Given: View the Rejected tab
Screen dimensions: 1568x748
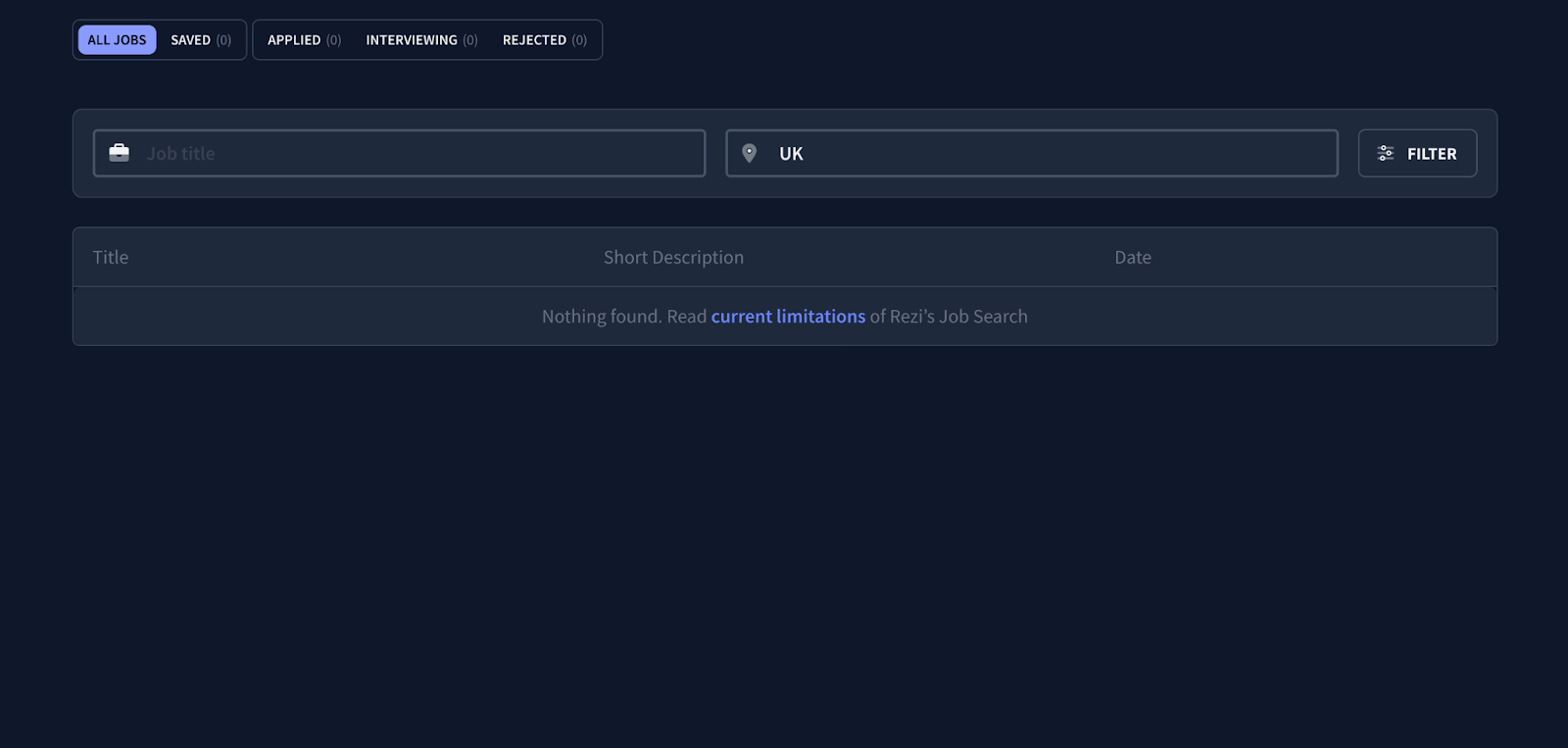Looking at the screenshot, I should point(545,40).
